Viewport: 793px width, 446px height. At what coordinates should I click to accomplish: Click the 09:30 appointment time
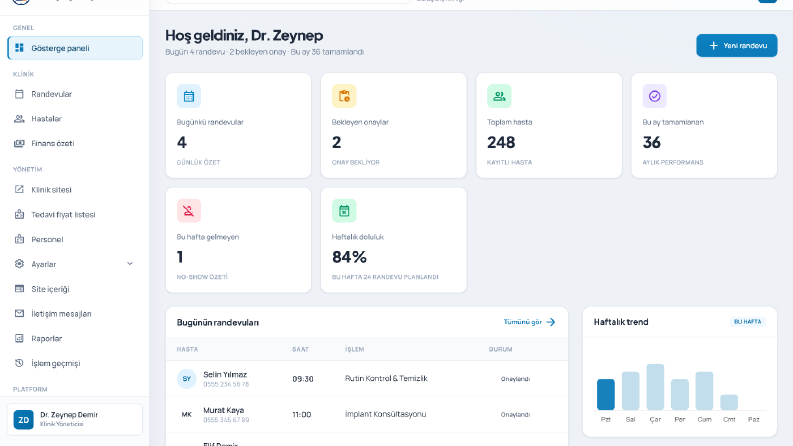coord(303,379)
